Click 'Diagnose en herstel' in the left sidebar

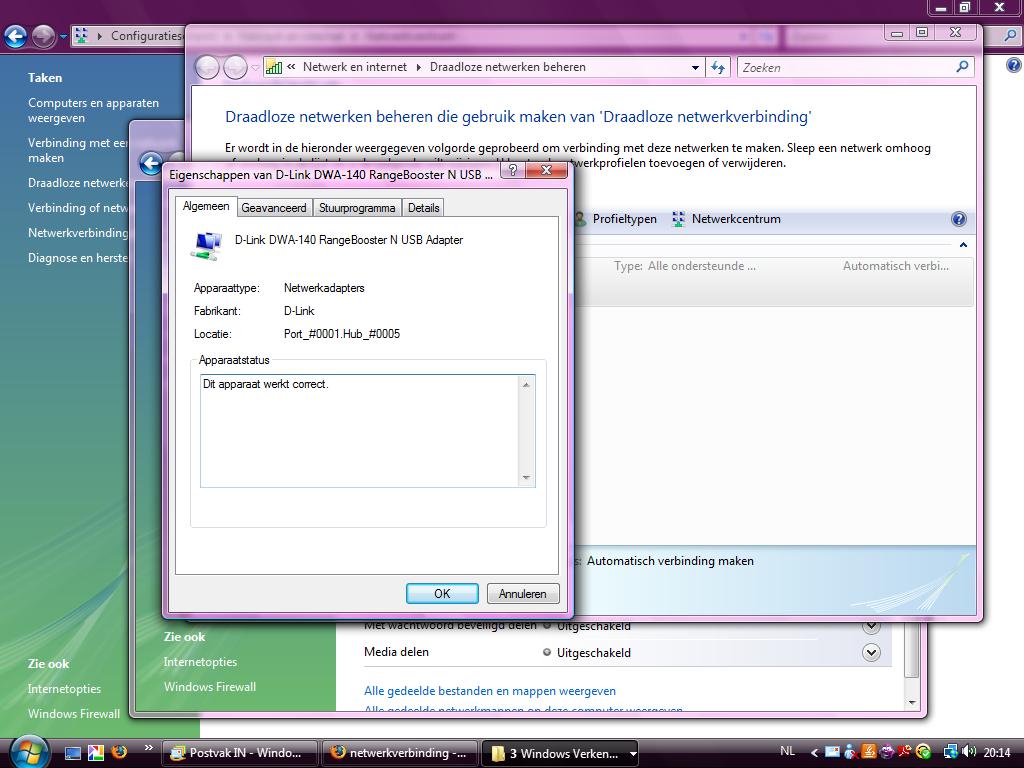click(x=78, y=258)
